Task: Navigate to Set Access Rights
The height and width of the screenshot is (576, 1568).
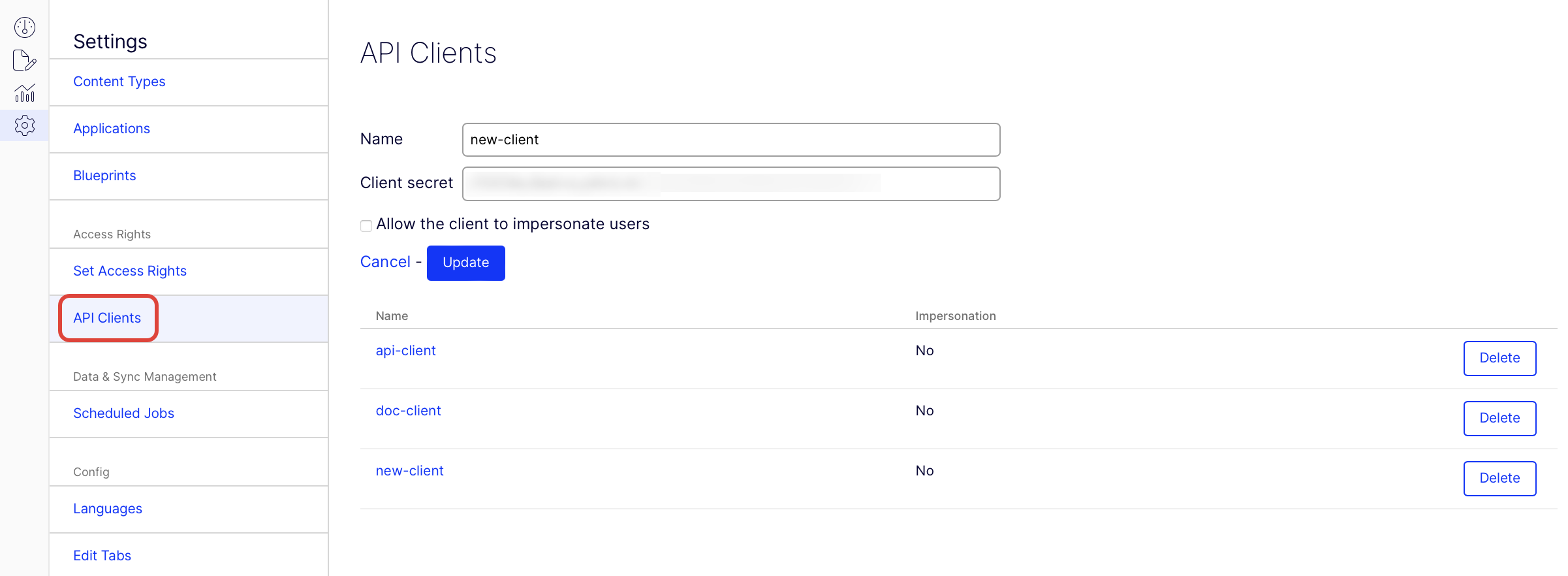Action: [130, 271]
